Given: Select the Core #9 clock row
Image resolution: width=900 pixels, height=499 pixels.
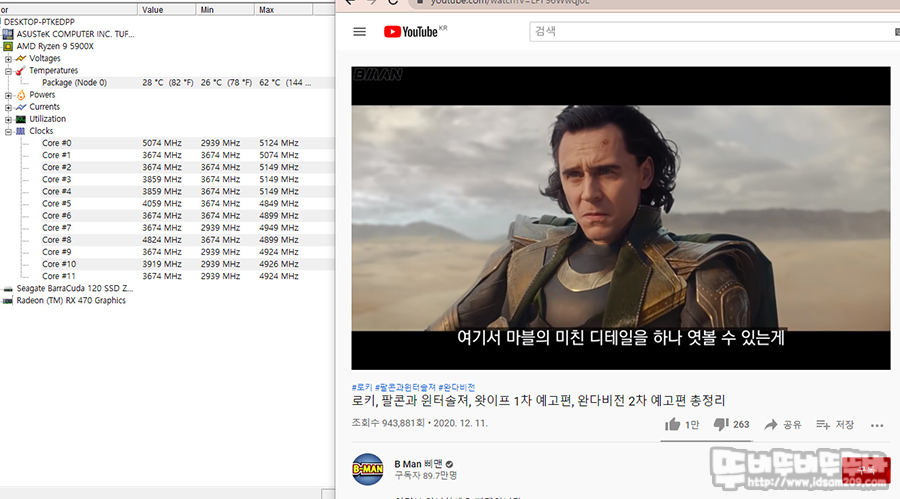Looking at the screenshot, I should 167,252.
